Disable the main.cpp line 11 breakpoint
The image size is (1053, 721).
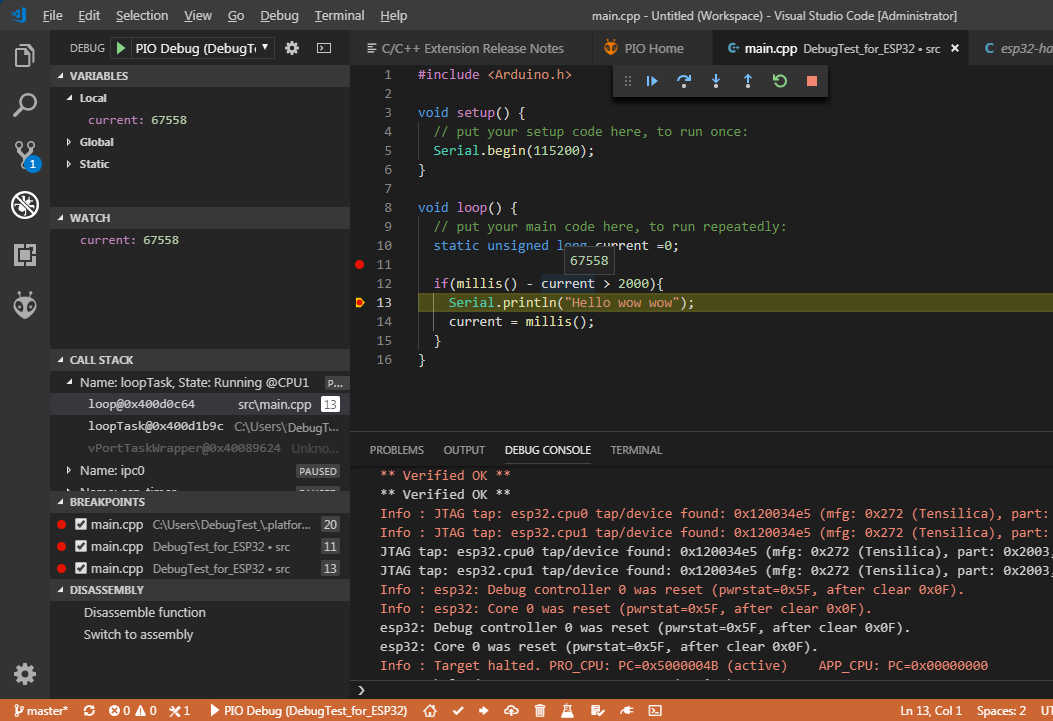click(81, 547)
